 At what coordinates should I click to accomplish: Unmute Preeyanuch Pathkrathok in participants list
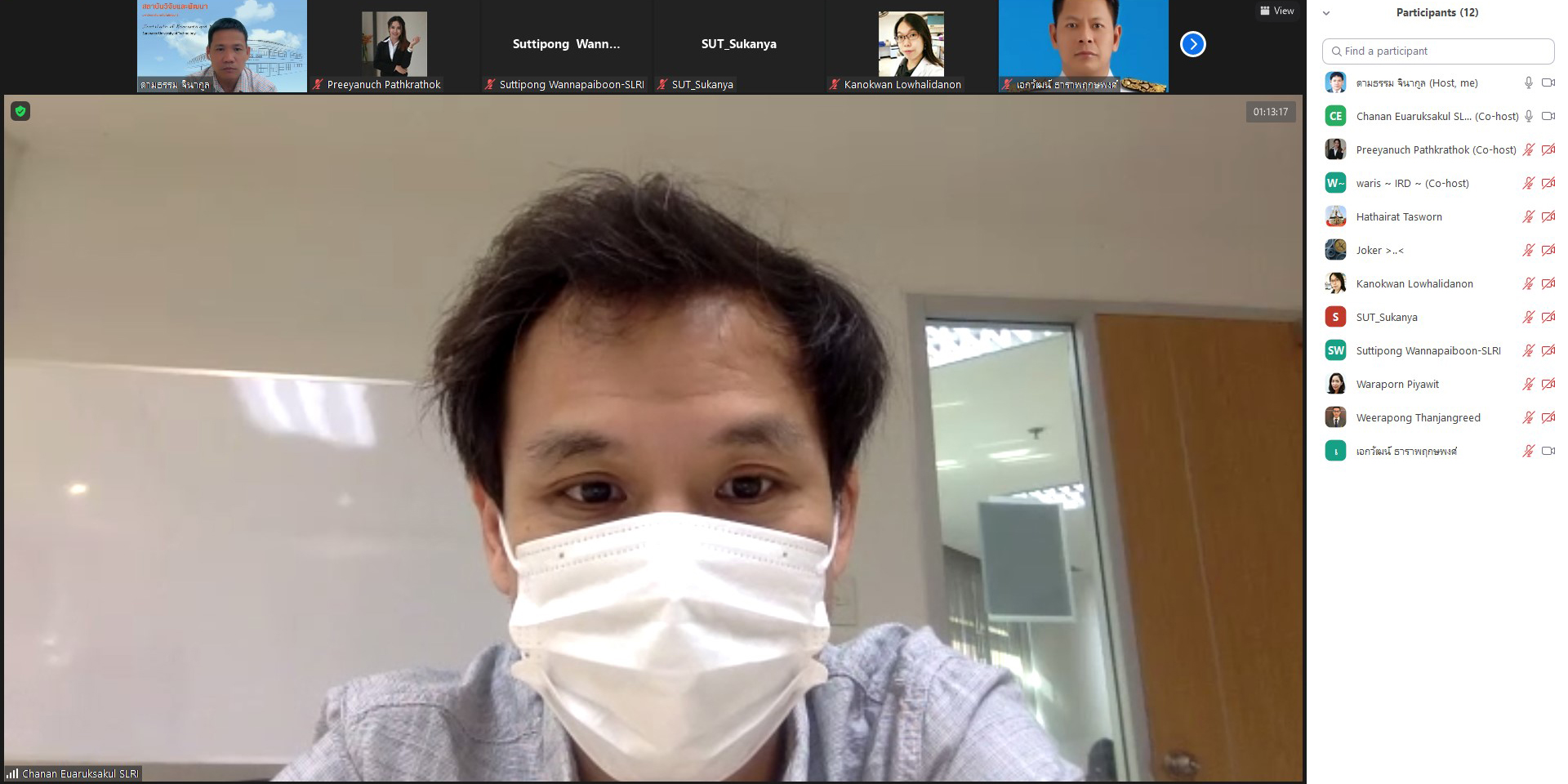(1528, 149)
